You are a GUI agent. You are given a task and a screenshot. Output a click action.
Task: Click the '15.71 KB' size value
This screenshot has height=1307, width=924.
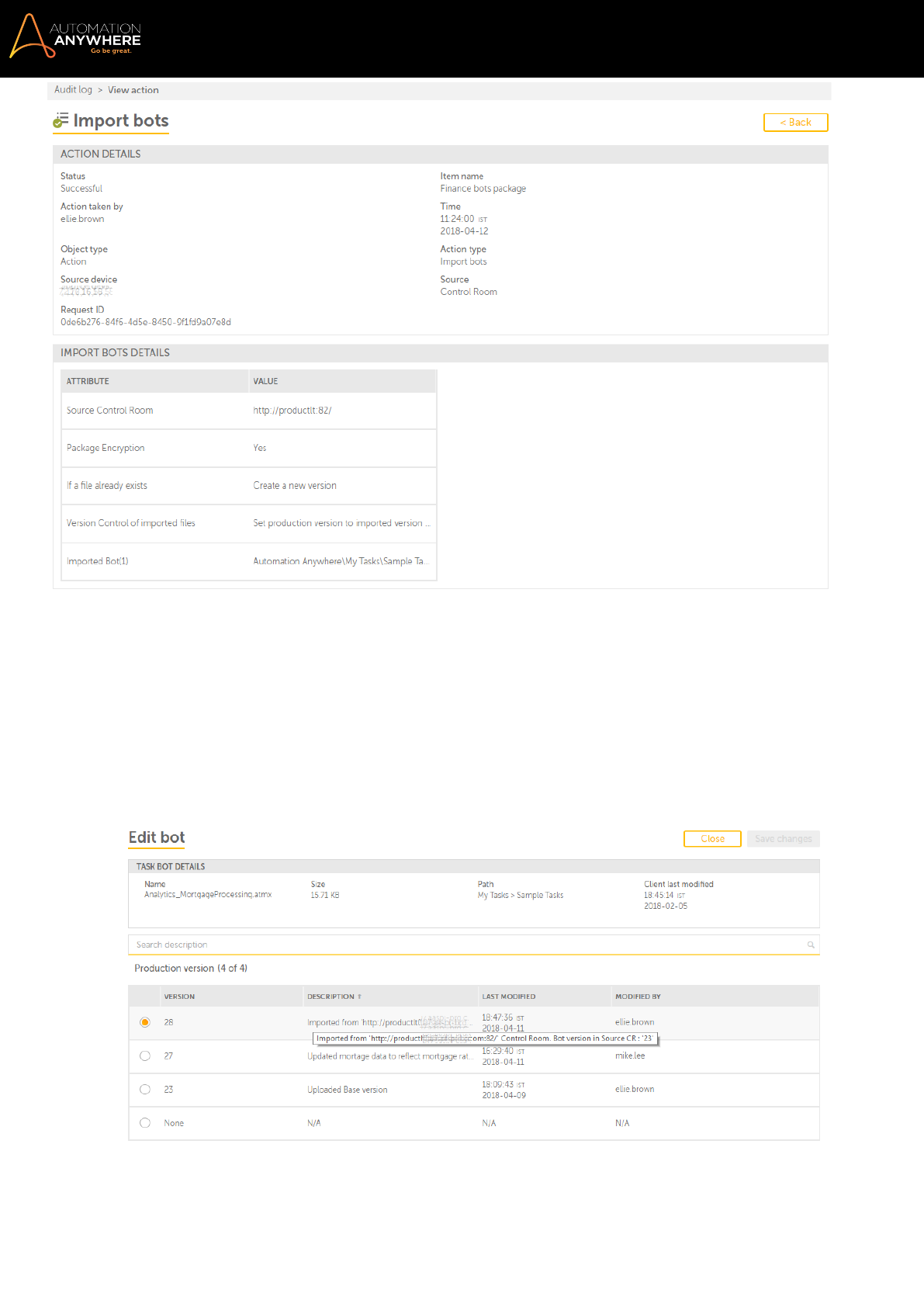click(325, 895)
